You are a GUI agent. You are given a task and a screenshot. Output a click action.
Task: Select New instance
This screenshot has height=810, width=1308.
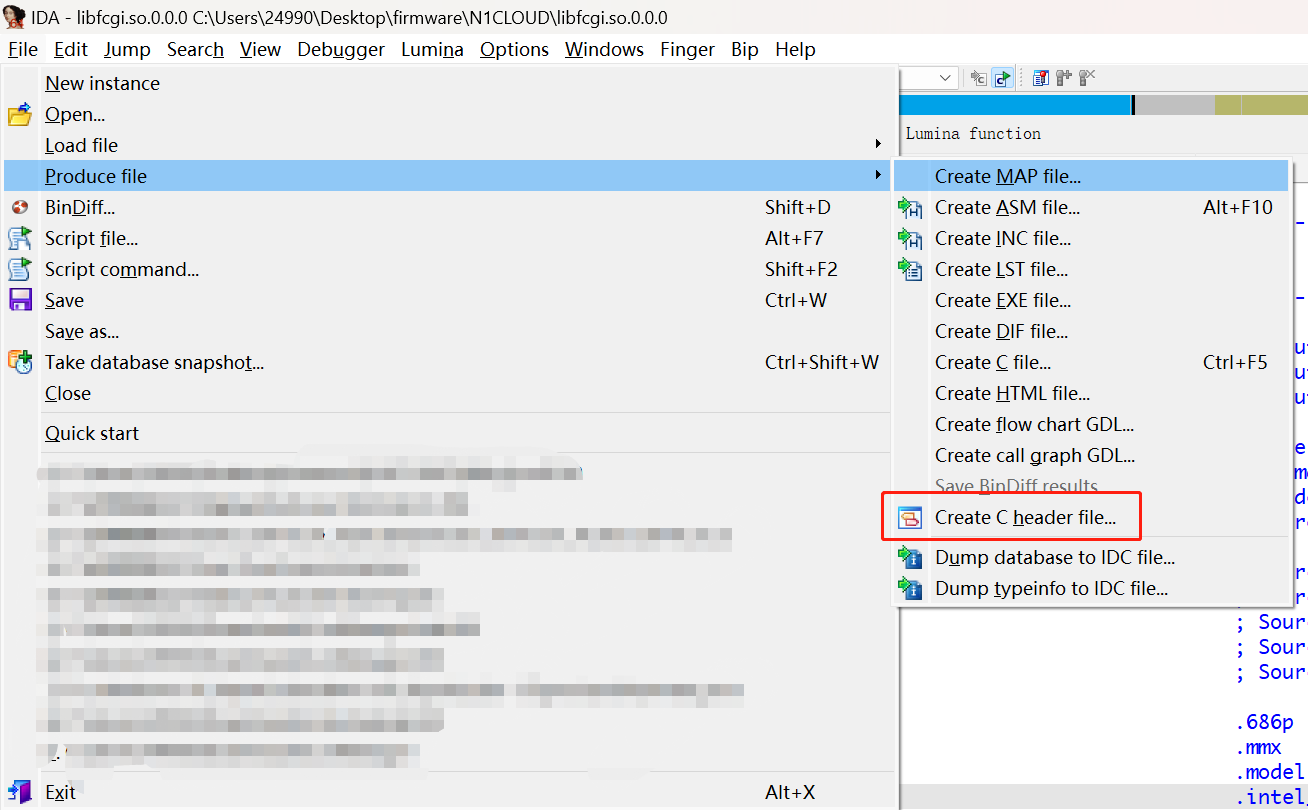(446, 83)
